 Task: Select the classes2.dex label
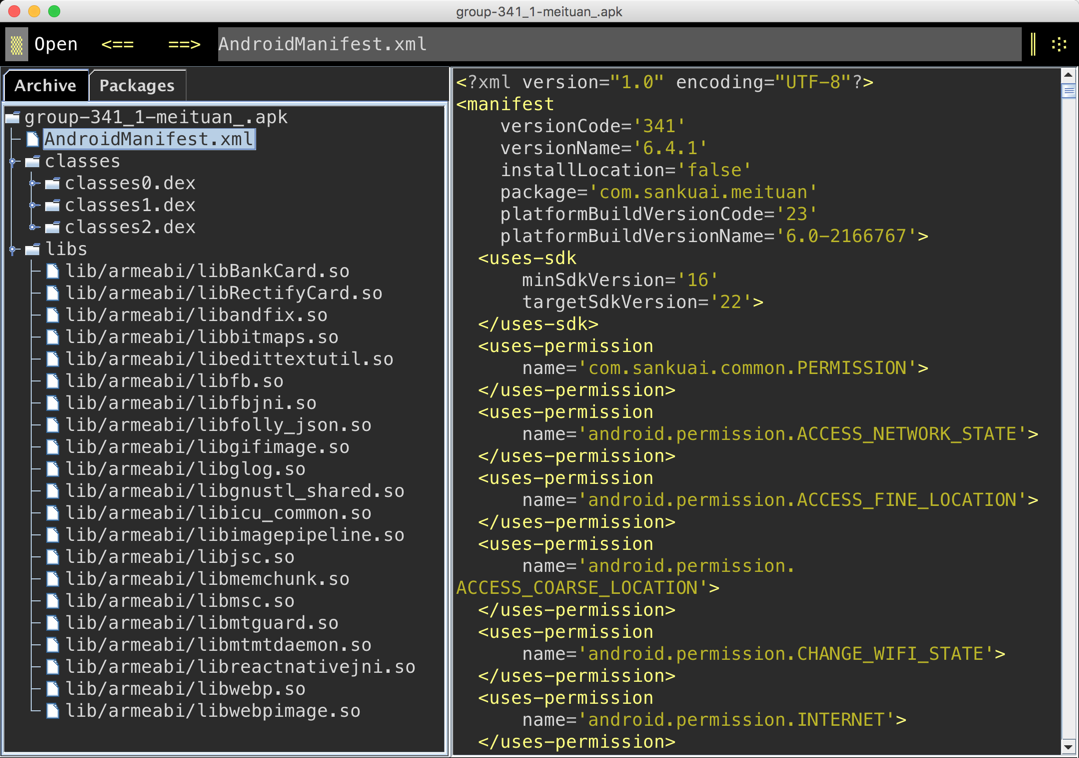[x=130, y=228]
